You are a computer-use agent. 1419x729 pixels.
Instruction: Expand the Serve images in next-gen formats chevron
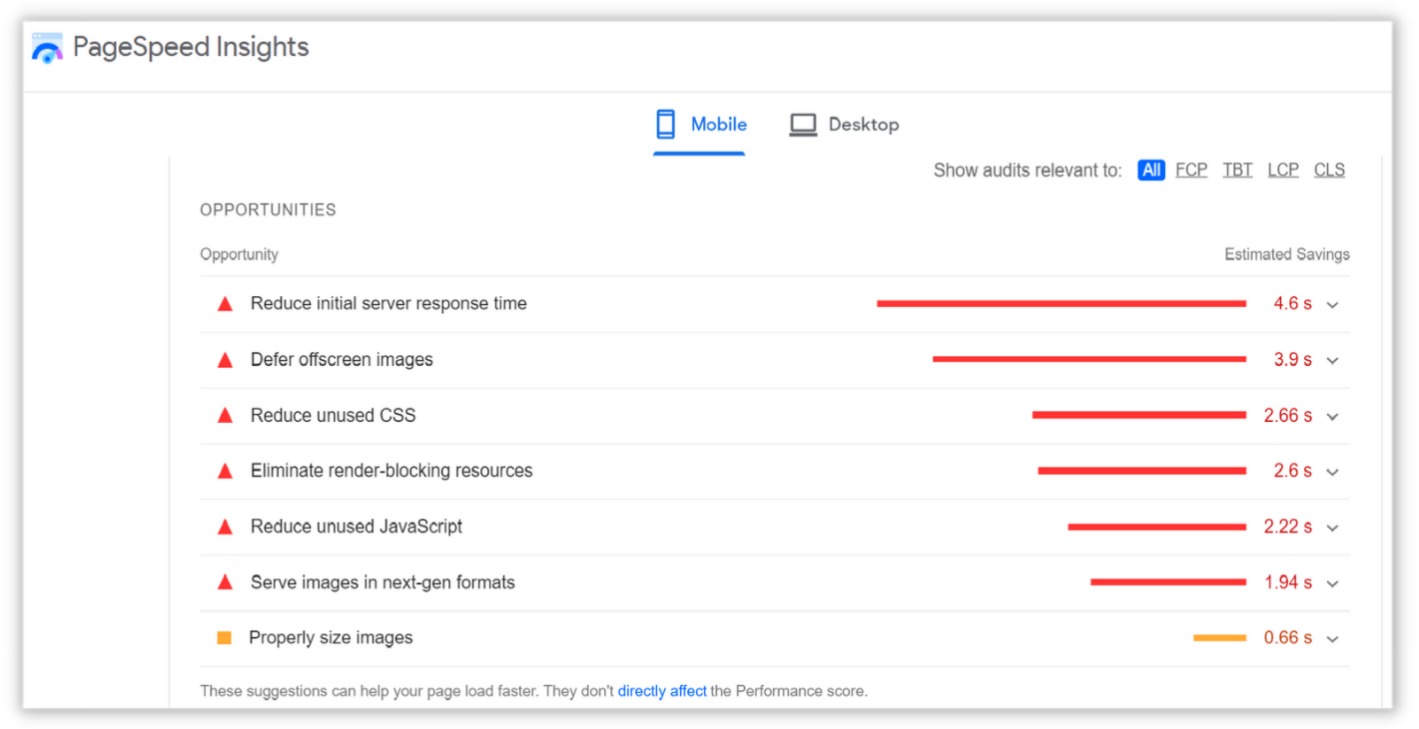tap(1332, 583)
